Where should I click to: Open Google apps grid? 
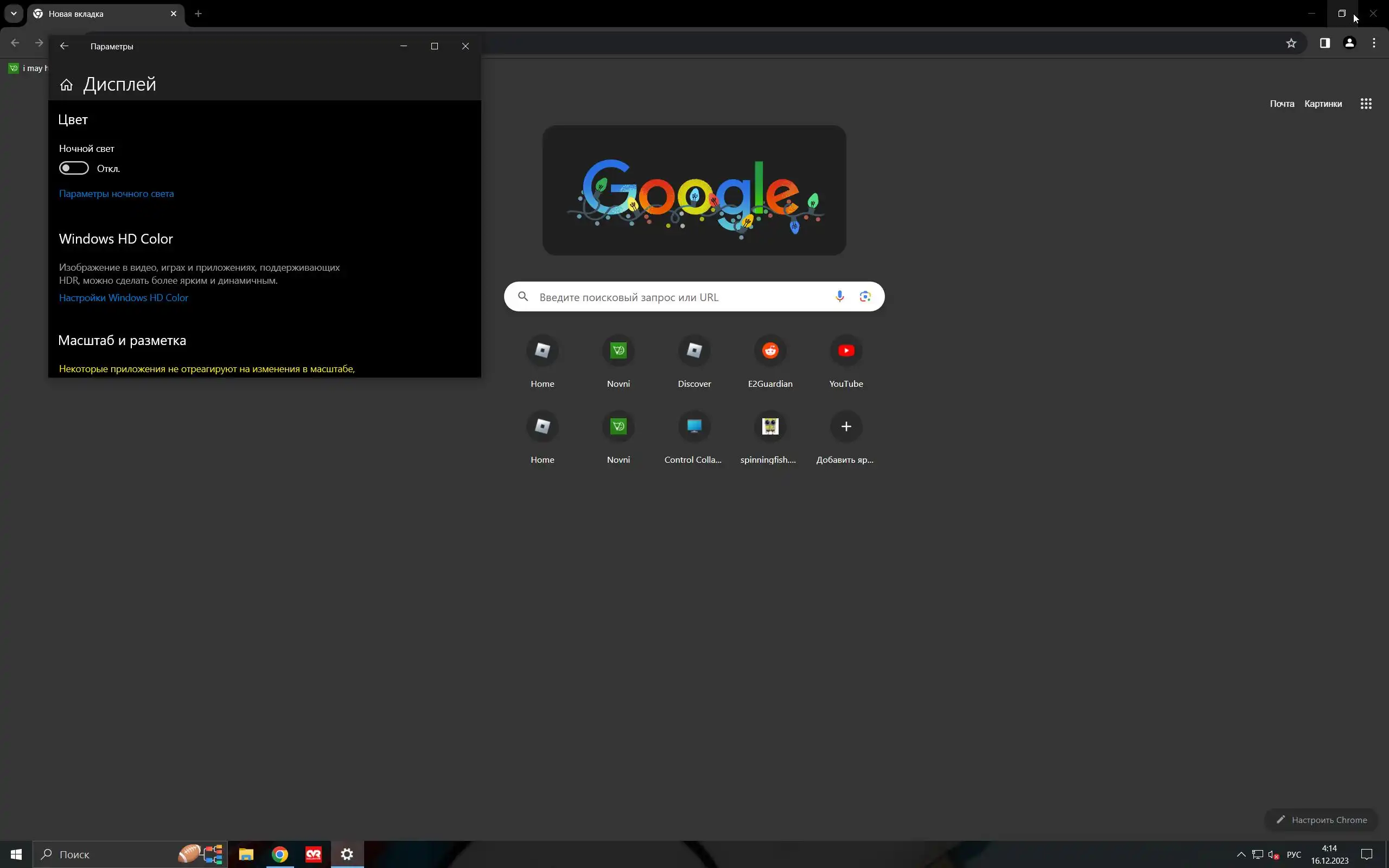[x=1366, y=104]
